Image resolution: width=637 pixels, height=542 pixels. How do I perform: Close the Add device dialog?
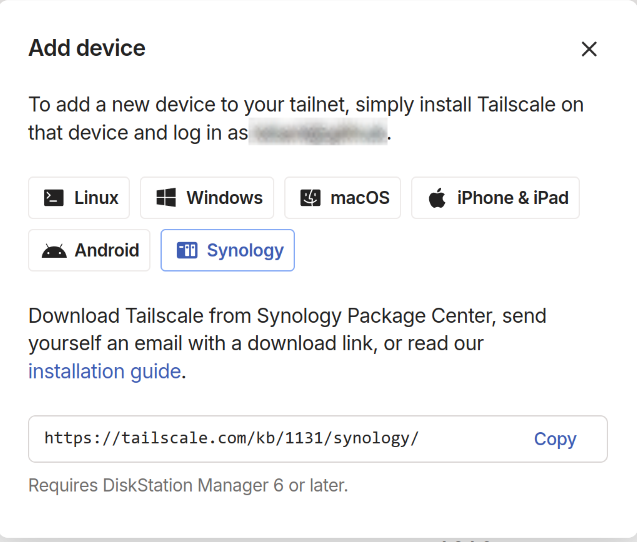[x=589, y=49]
